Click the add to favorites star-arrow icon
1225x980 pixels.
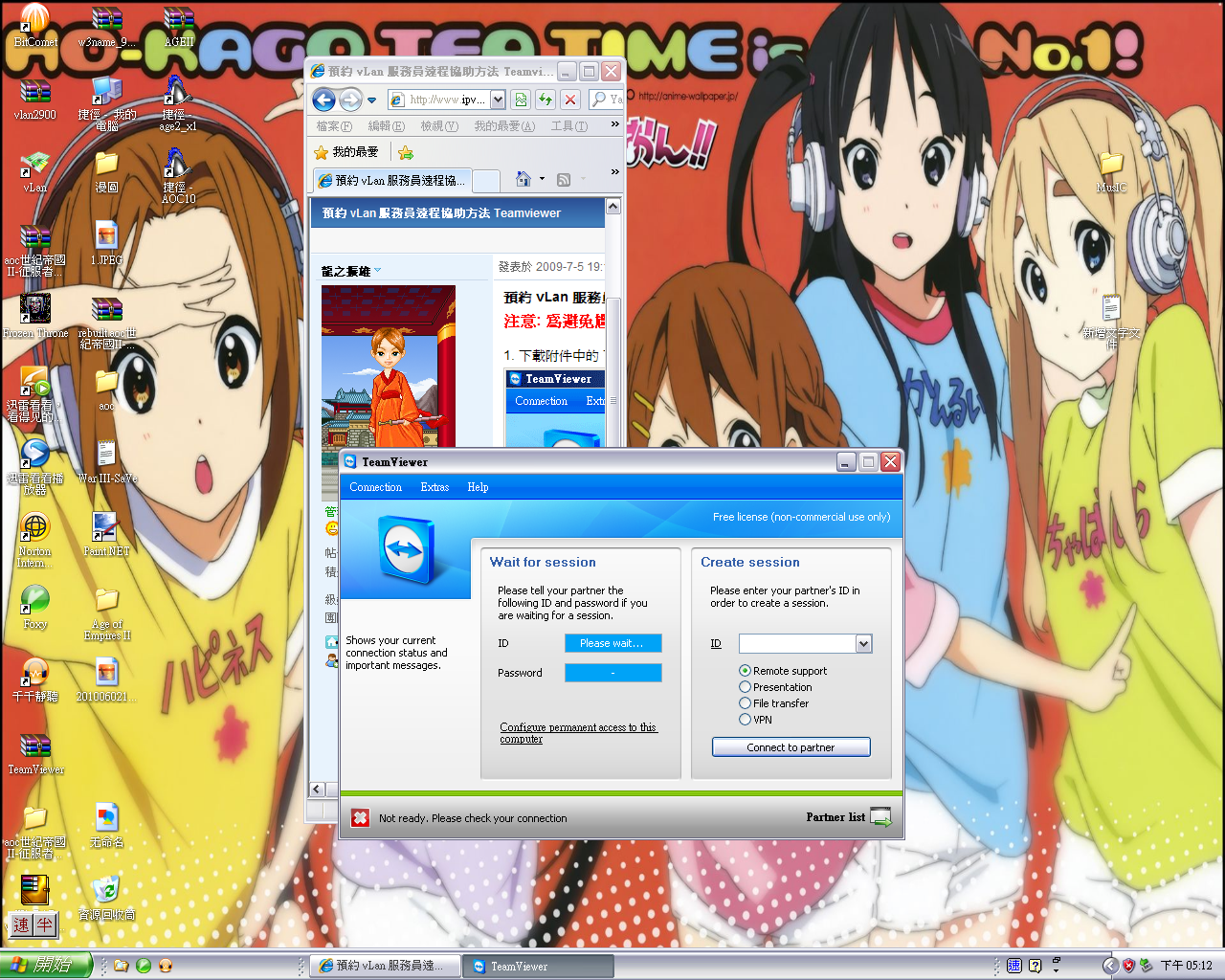click(x=406, y=152)
